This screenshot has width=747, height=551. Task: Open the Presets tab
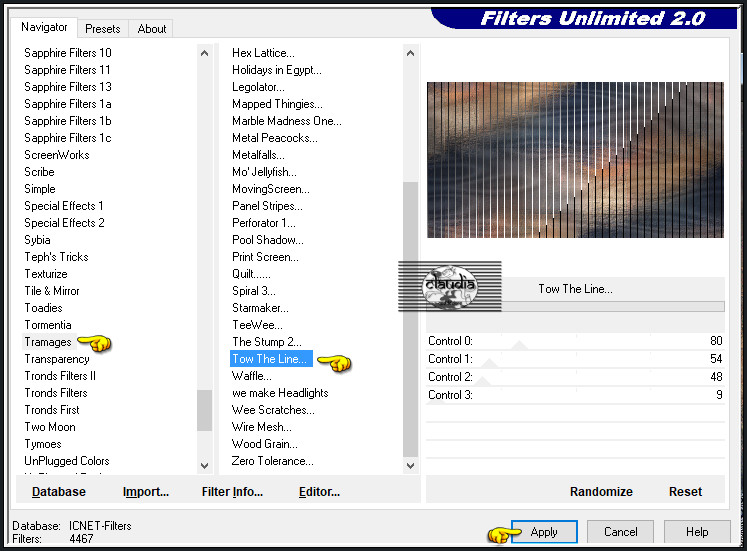103,29
